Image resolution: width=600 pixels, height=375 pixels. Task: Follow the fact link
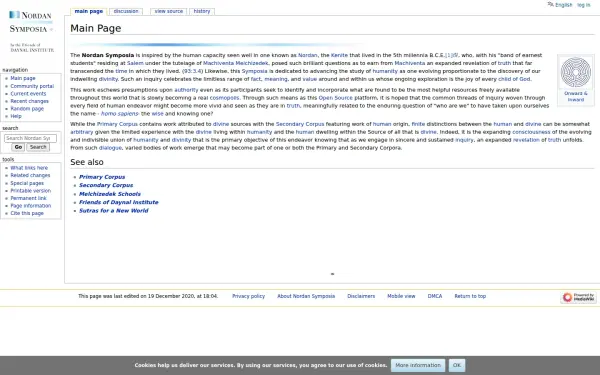point(256,79)
